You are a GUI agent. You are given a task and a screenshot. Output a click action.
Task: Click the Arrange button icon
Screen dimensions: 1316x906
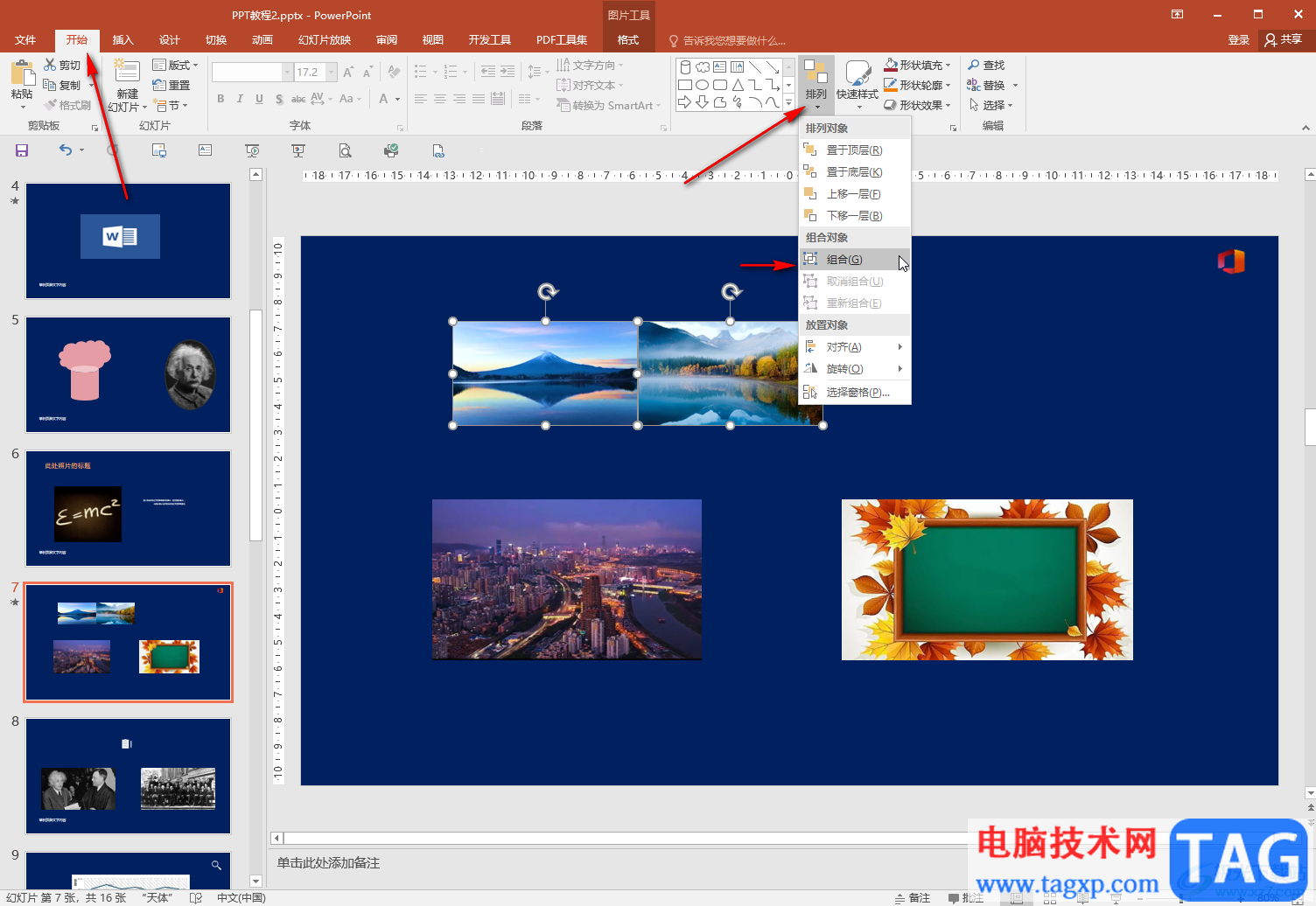pos(815,73)
